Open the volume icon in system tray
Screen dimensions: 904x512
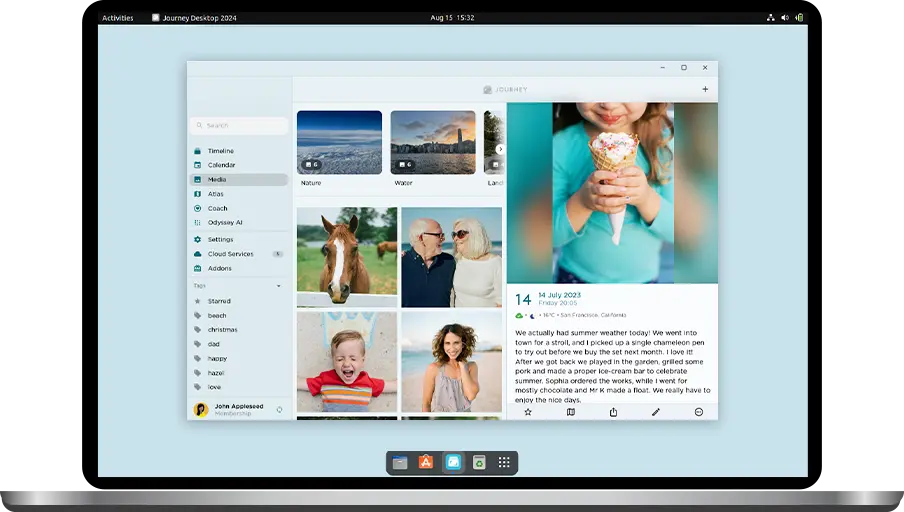point(785,18)
